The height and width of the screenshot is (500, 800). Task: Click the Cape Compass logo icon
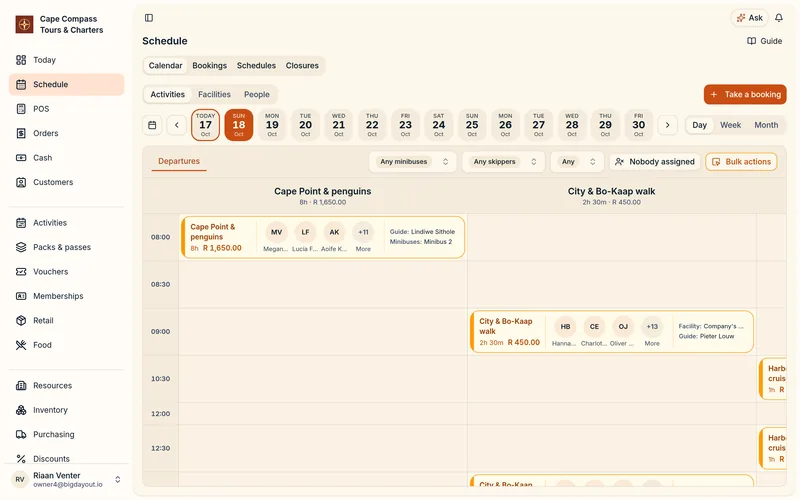(x=24, y=24)
